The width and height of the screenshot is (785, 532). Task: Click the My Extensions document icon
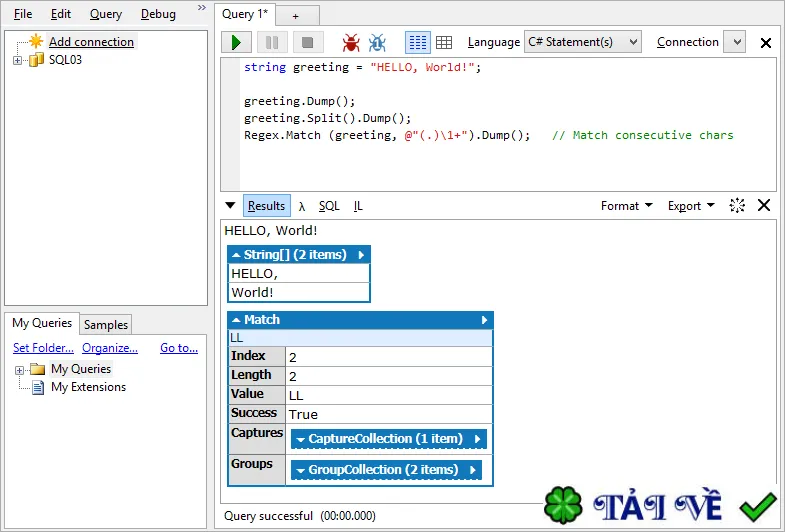tap(38, 387)
